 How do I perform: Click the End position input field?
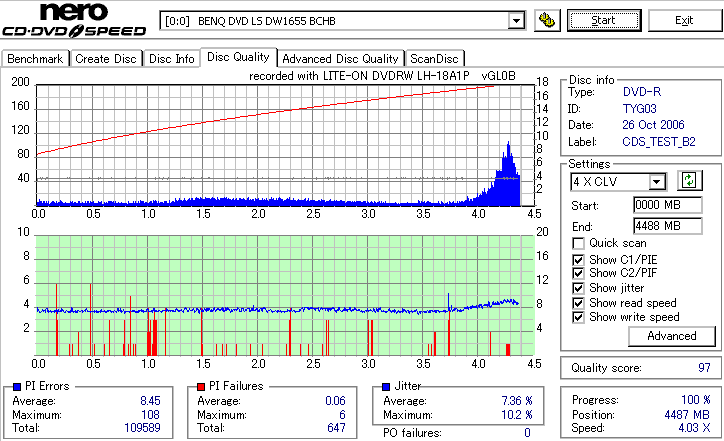668,226
